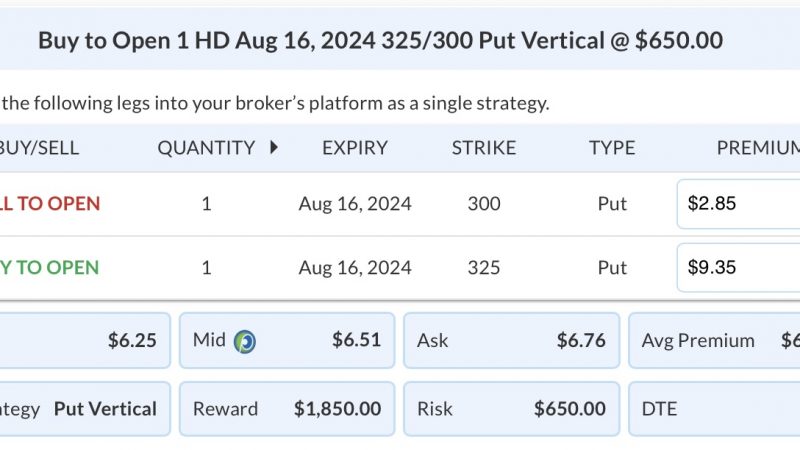Click the red SELL TO OPEN label
Viewport: 800px width, 450px height.
tap(50, 204)
